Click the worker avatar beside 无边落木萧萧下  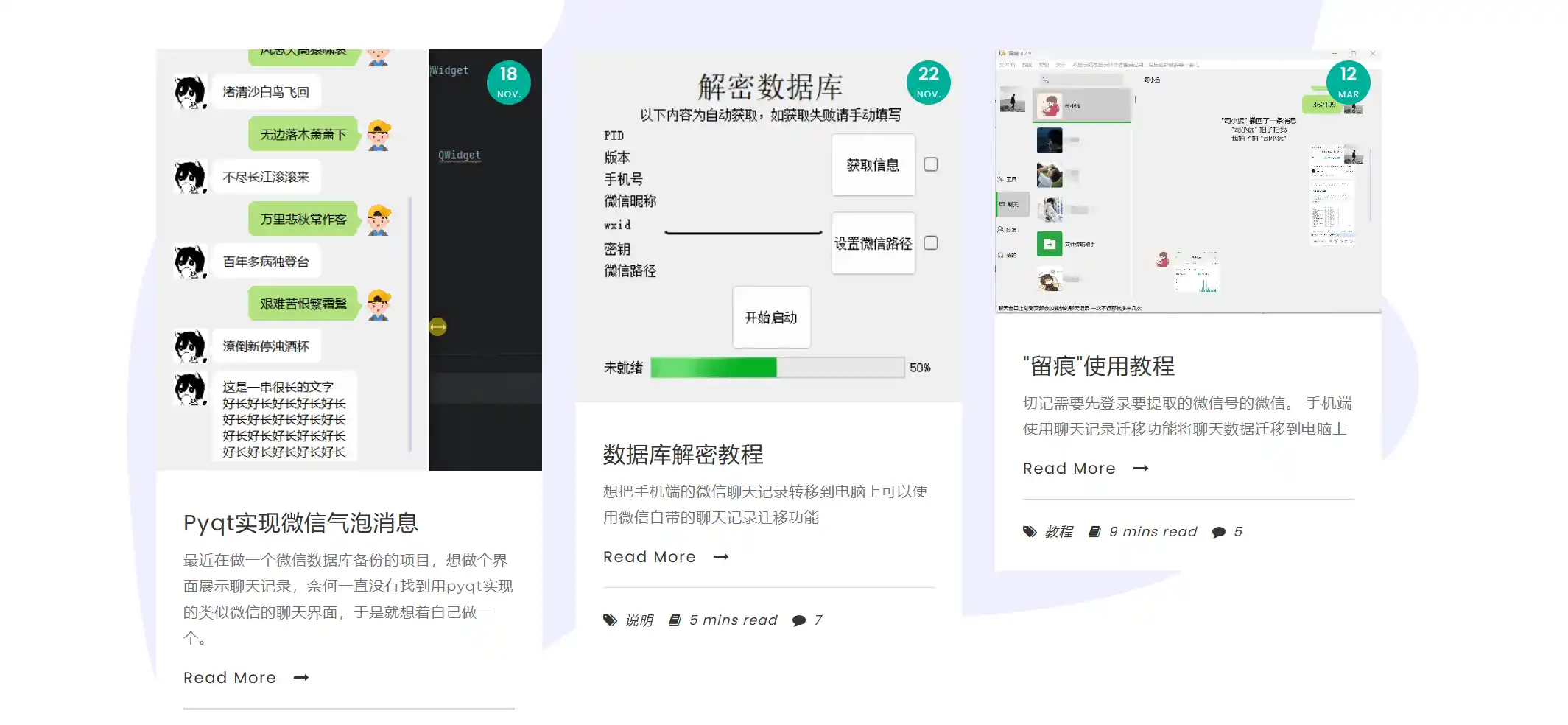(x=379, y=136)
